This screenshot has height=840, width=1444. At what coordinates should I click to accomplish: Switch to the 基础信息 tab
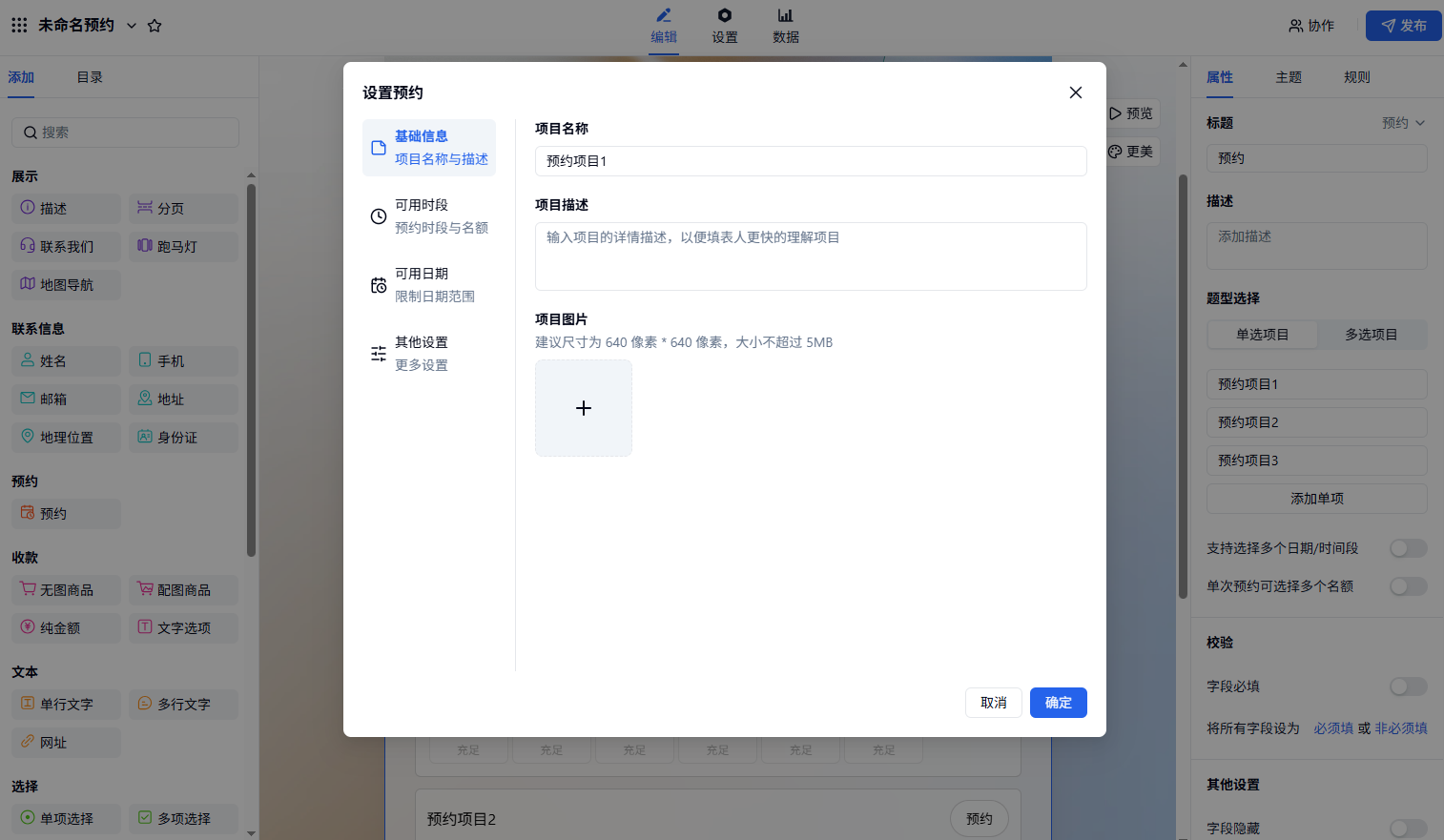[429, 148]
